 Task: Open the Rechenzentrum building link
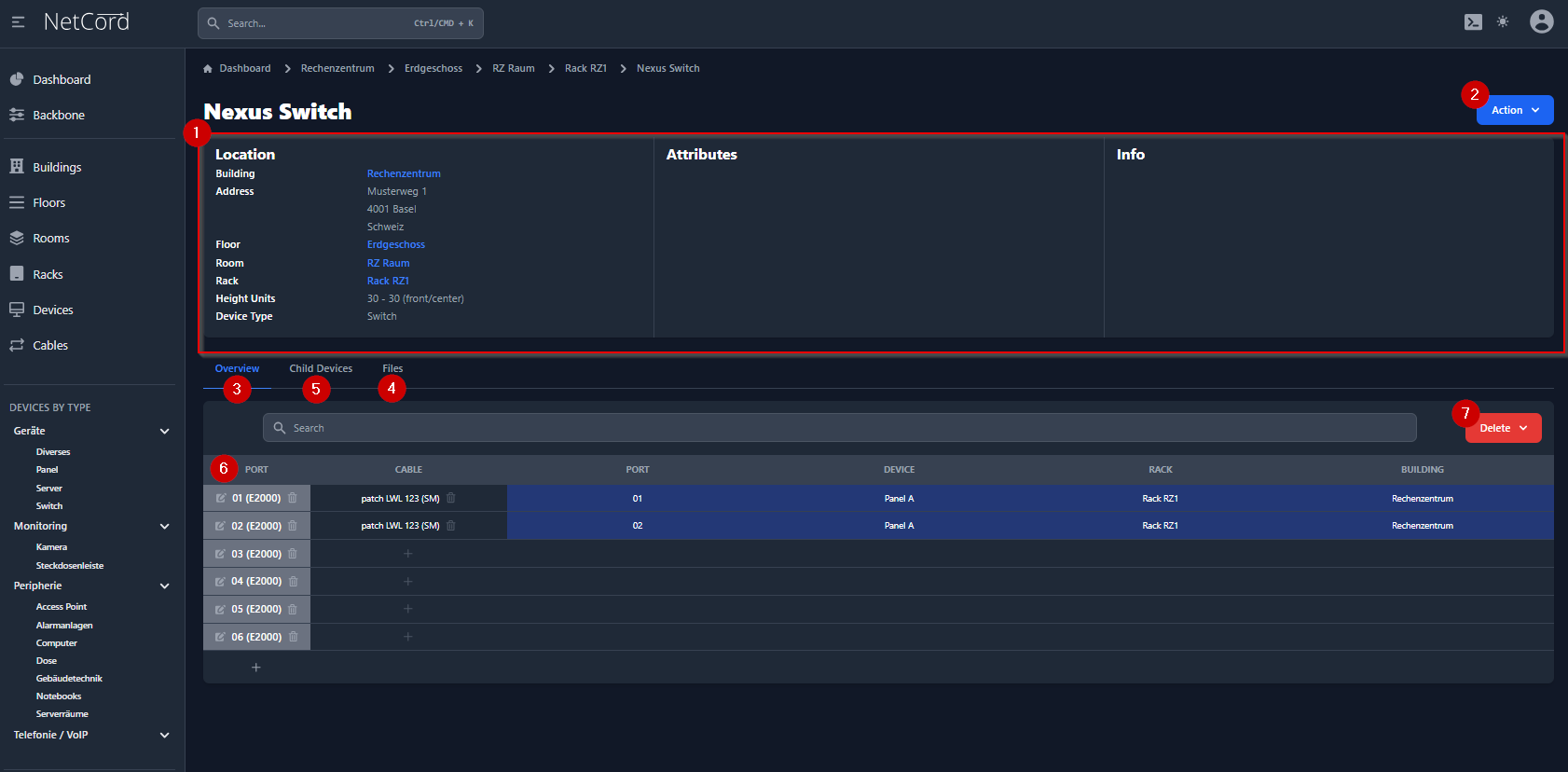click(x=404, y=173)
